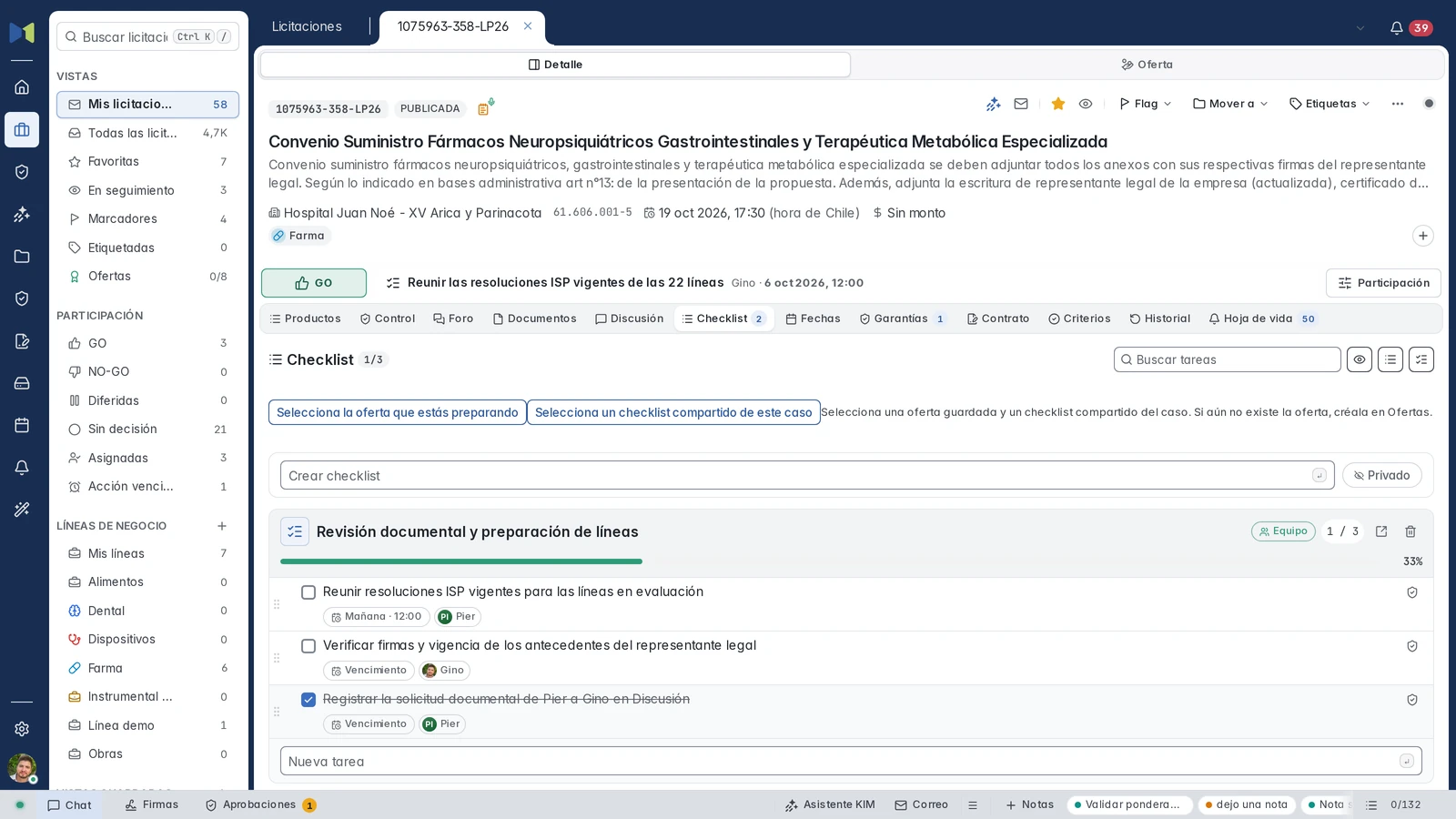Click Notas in the bottom bar
The height and width of the screenshot is (819, 1456).
1029,805
